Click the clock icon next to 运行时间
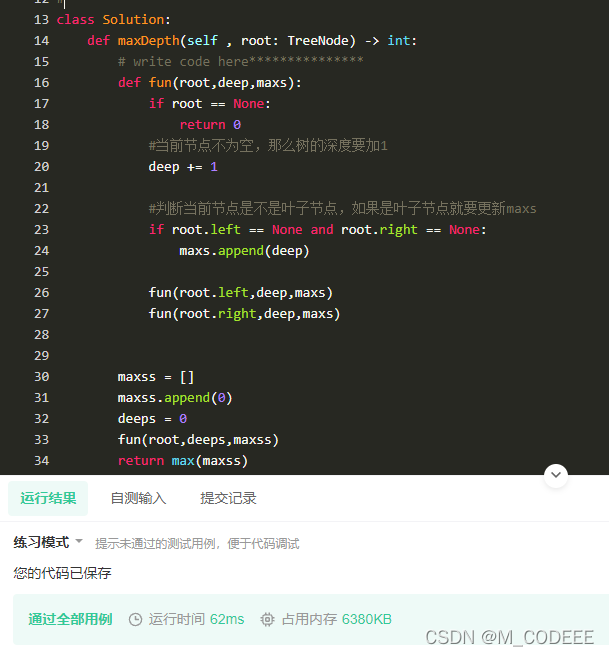The width and height of the screenshot is (609, 656). pos(135,619)
